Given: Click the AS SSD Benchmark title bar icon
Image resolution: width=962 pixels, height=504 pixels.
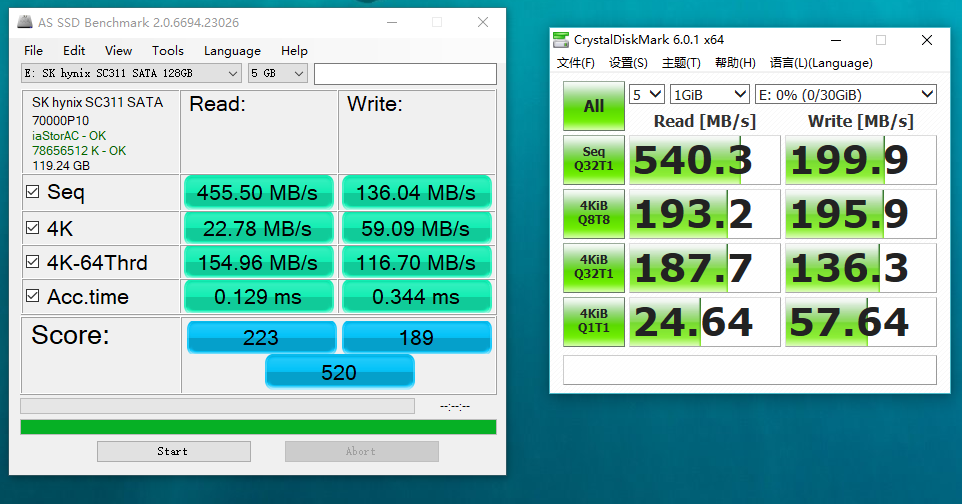Looking at the screenshot, I should tap(25, 22).
